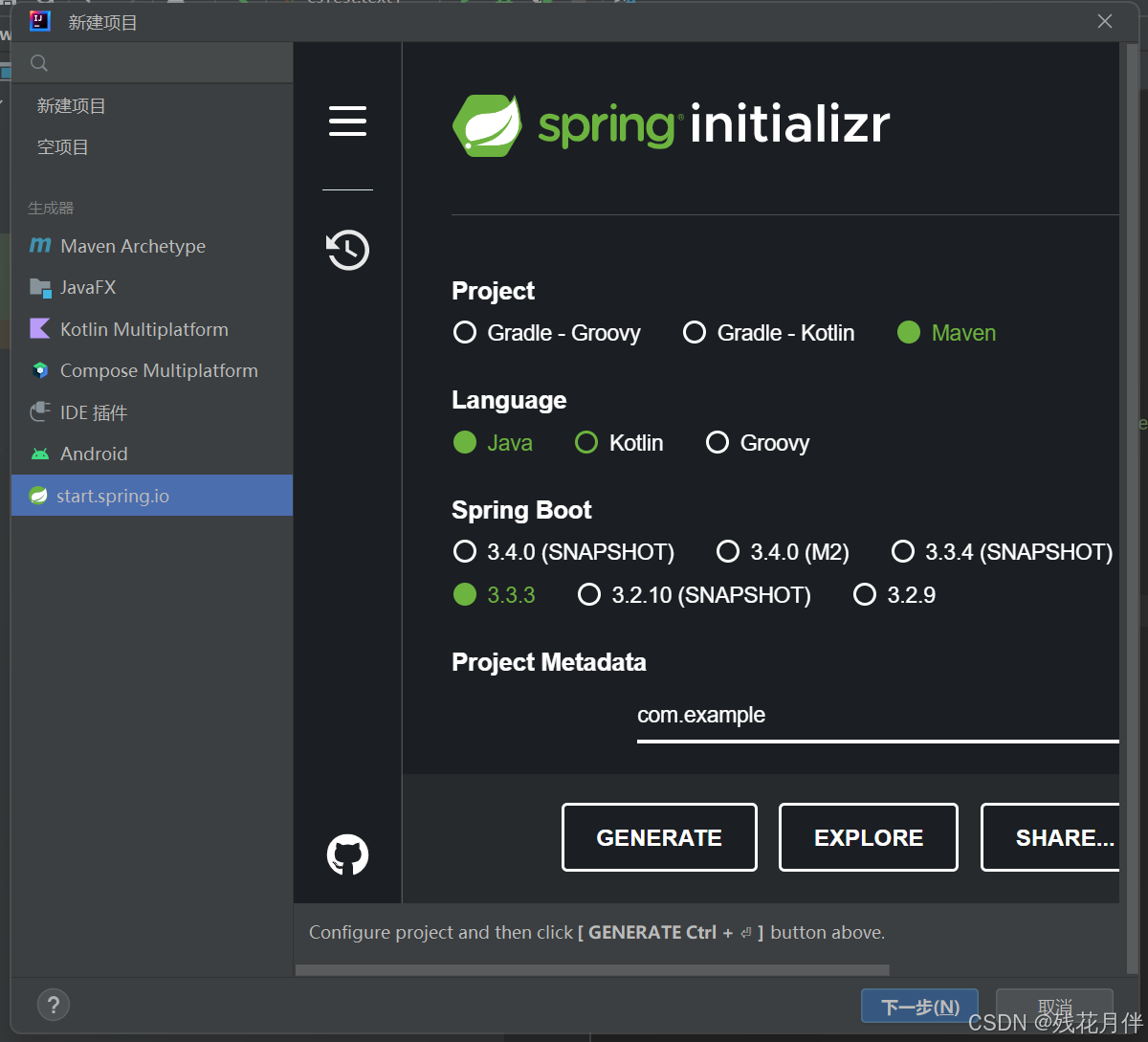Select the Maven project option
1148x1042 pixels.
[946, 333]
